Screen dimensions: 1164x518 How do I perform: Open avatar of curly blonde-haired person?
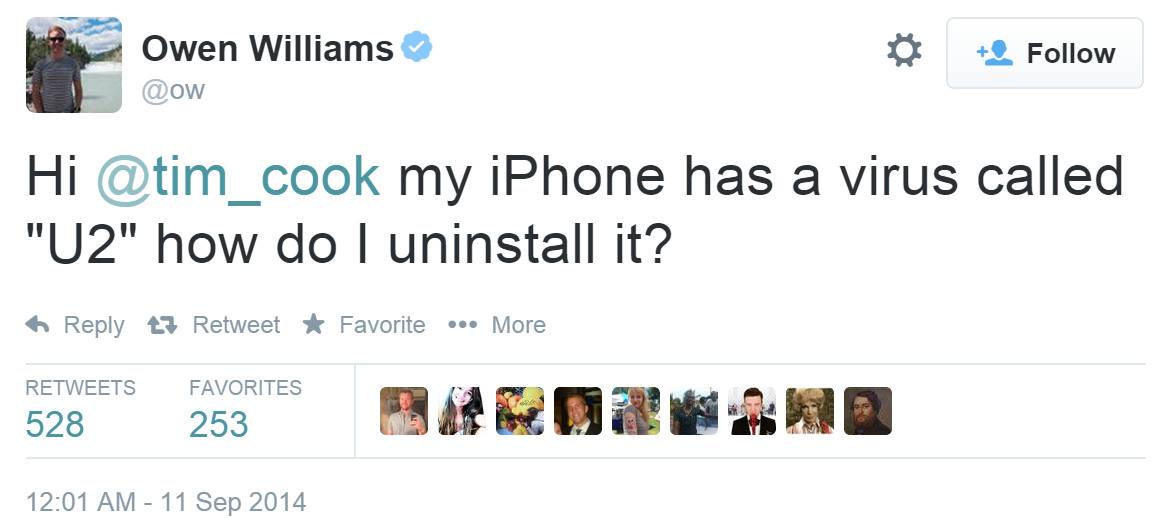(x=810, y=410)
